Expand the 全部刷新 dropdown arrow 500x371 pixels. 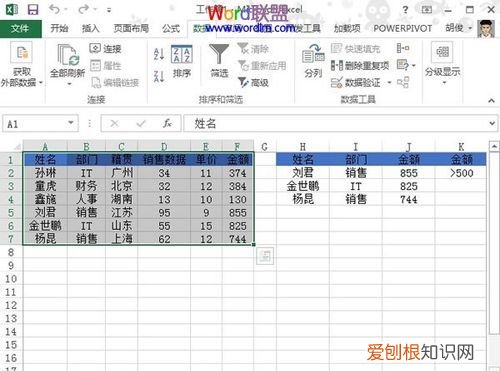pos(69,84)
